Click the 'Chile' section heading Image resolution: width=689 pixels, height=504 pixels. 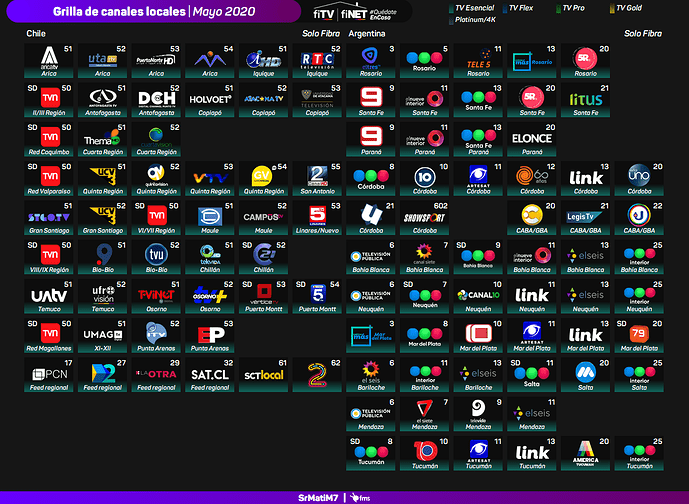pyautogui.click(x=36, y=33)
